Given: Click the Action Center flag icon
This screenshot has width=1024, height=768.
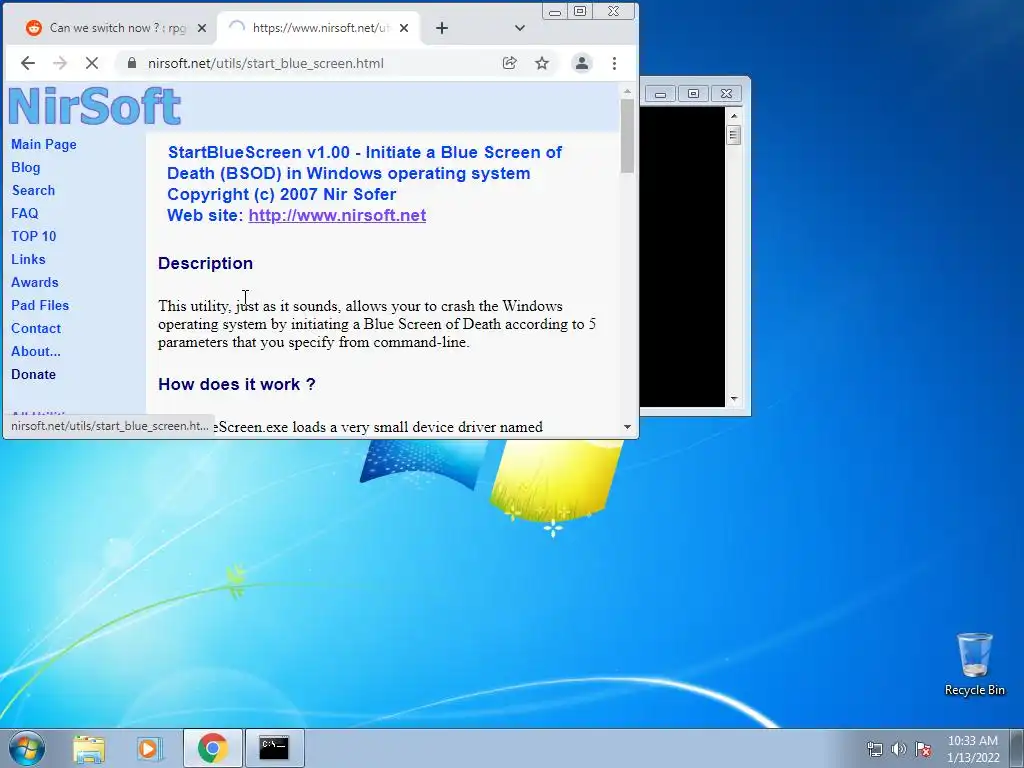Looking at the screenshot, I should click(923, 749).
